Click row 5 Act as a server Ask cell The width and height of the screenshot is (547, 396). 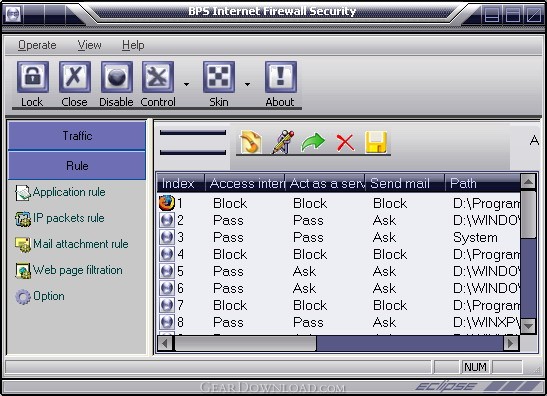pyautogui.click(x=305, y=271)
